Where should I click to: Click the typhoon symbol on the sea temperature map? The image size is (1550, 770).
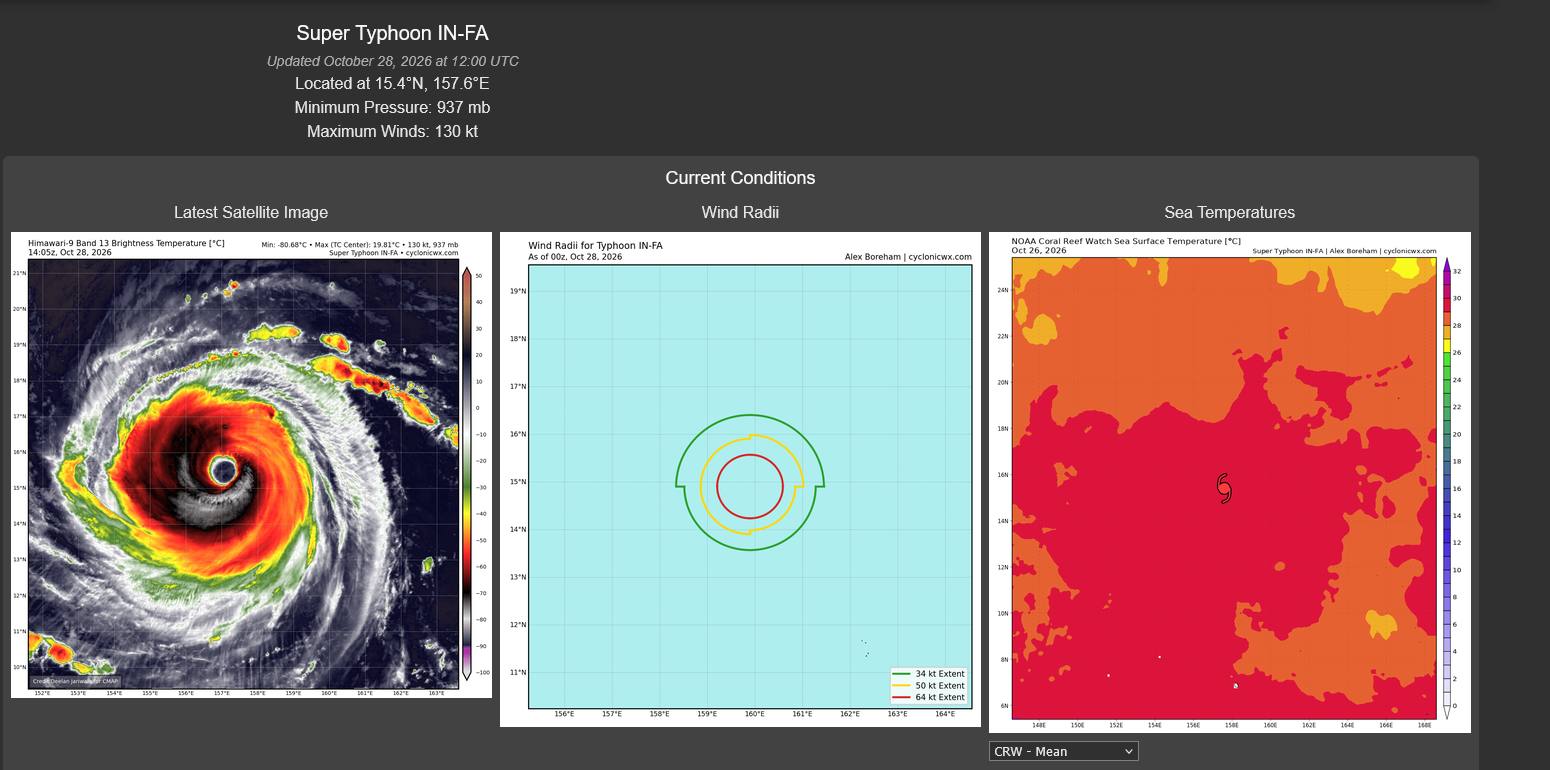tap(1224, 487)
